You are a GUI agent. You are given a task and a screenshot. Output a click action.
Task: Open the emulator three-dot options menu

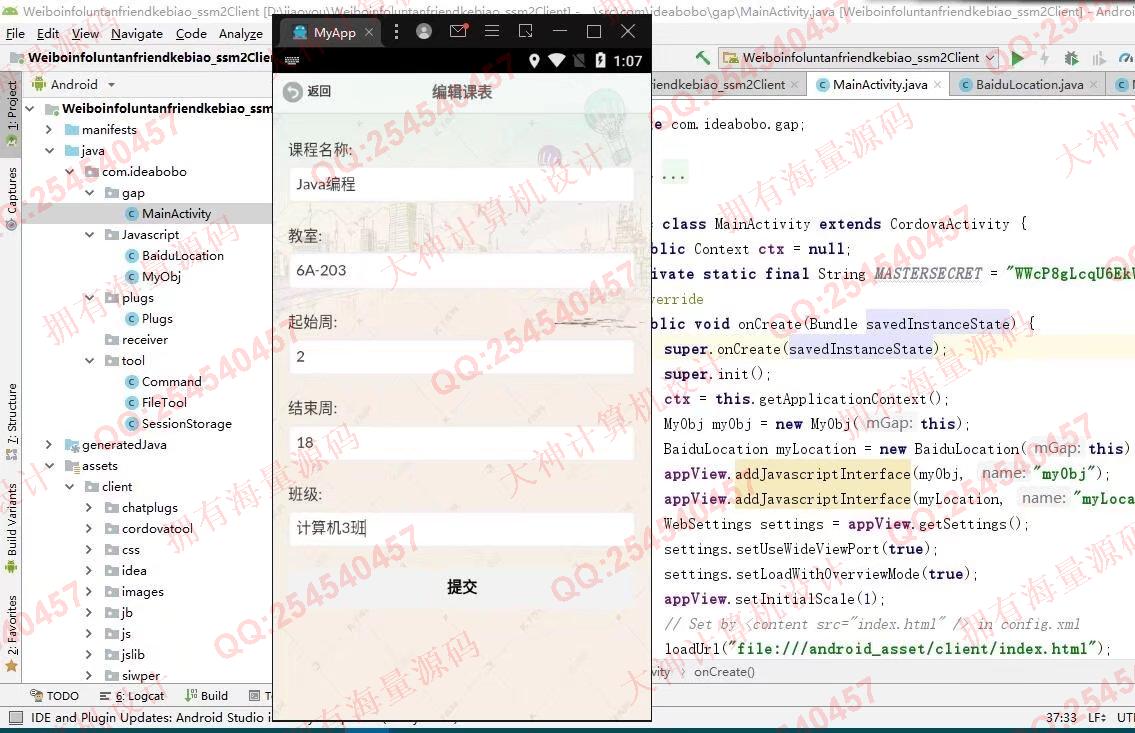tap(397, 32)
